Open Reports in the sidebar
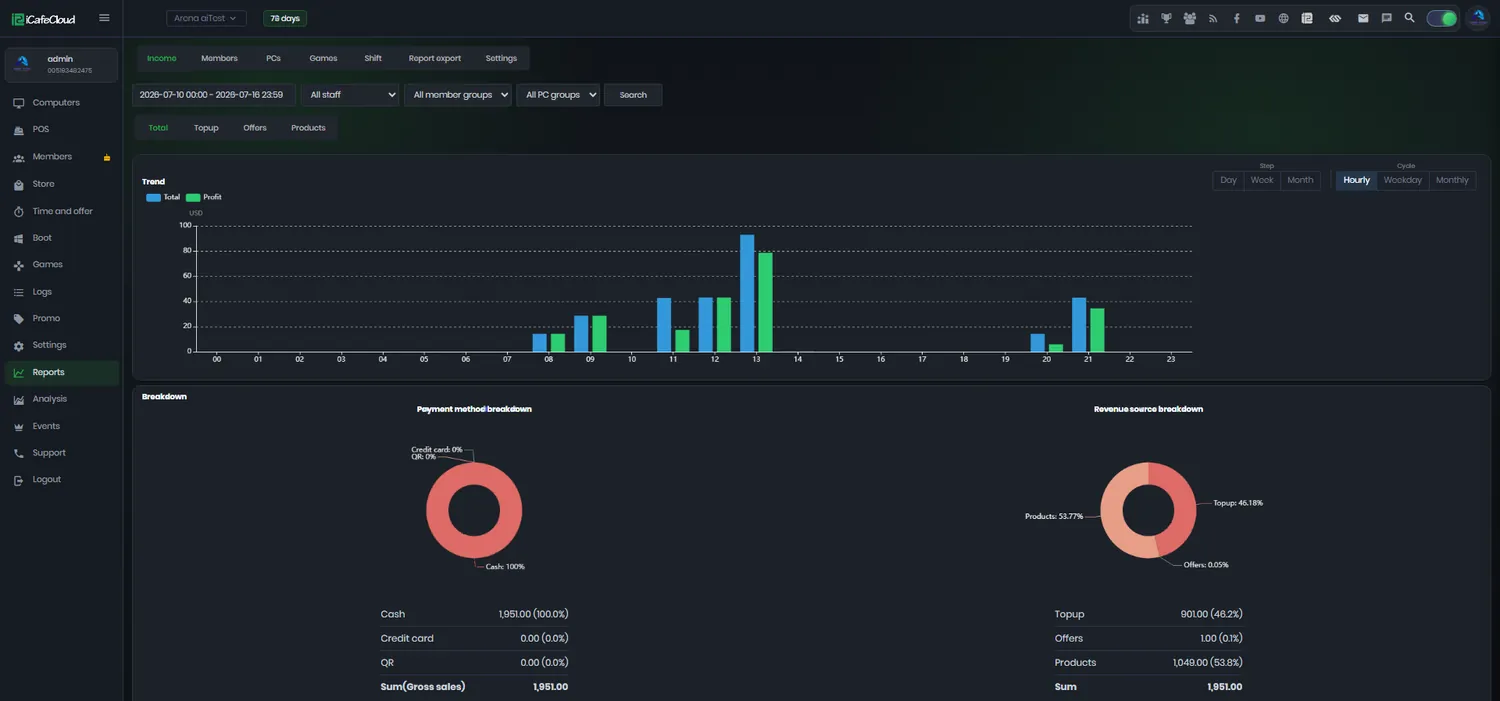 tap(60, 372)
